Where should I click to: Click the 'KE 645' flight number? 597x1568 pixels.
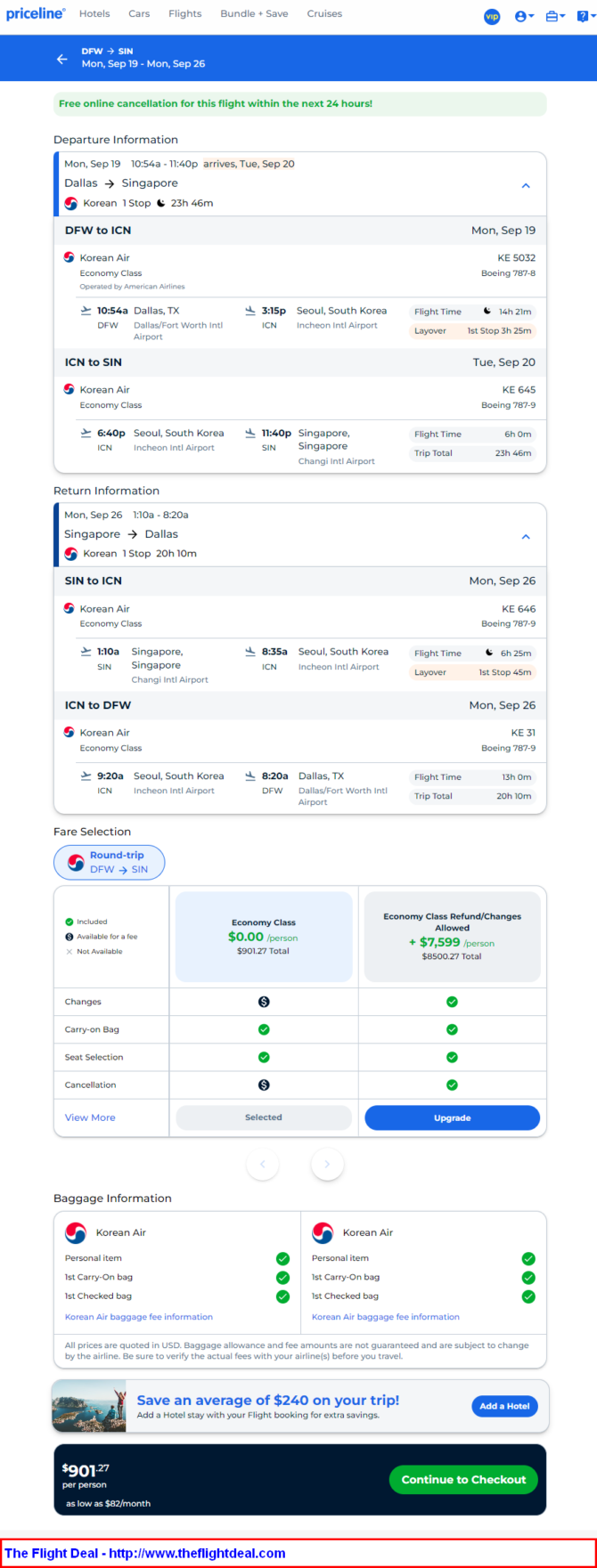pos(519,390)
